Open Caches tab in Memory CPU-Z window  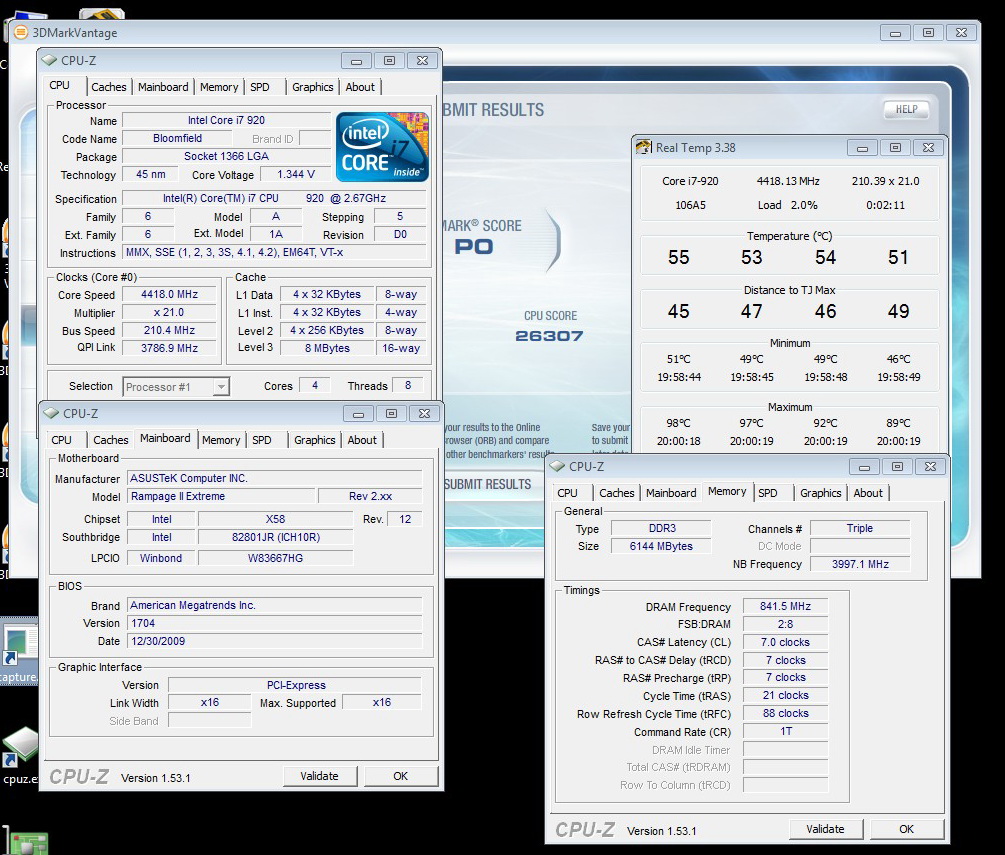click(x=617, y=493)
